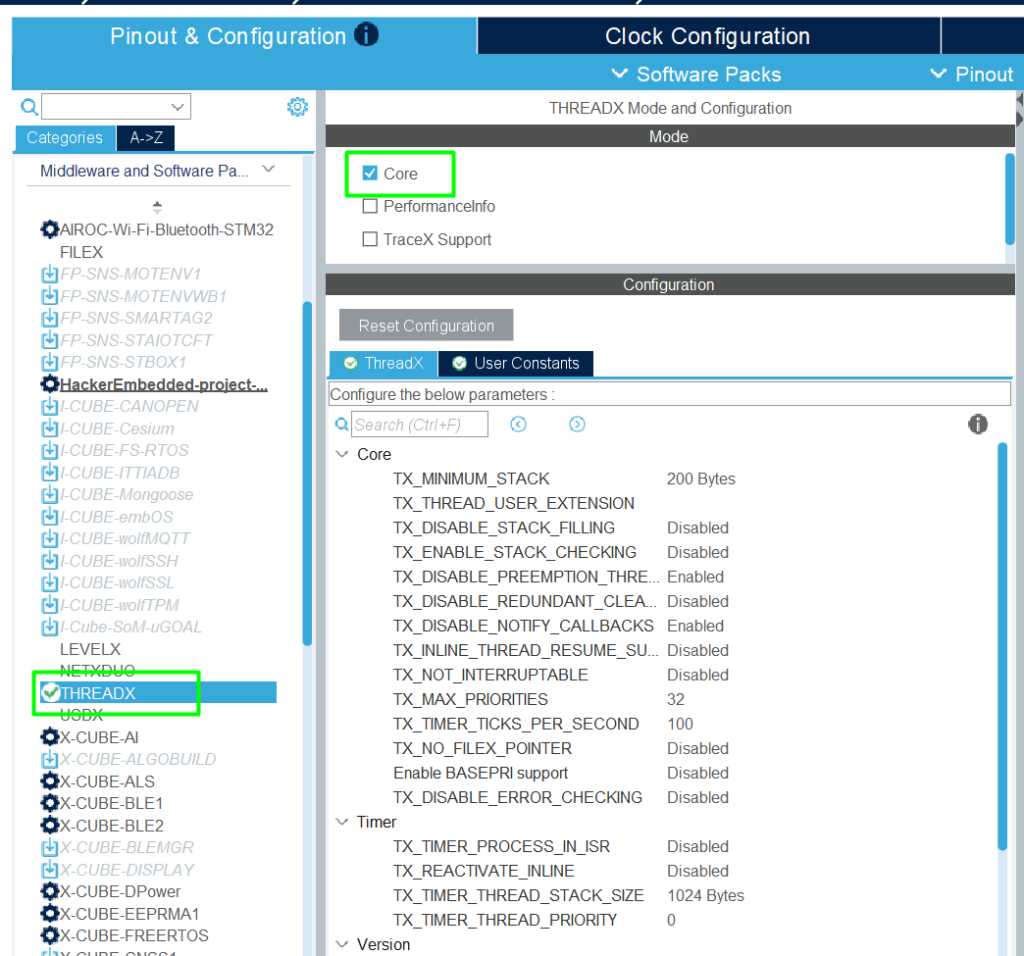Image resolution: width=1024 pixels, height=956 pixels.
Task: Uncheck the Core mode checkbox
Action: [x=370, y=174]
